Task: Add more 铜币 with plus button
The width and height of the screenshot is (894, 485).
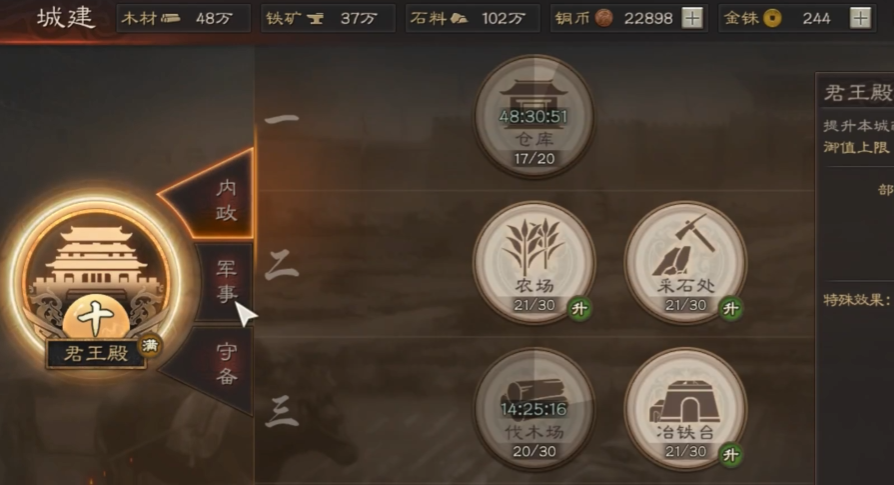Action: coord(692,18)
